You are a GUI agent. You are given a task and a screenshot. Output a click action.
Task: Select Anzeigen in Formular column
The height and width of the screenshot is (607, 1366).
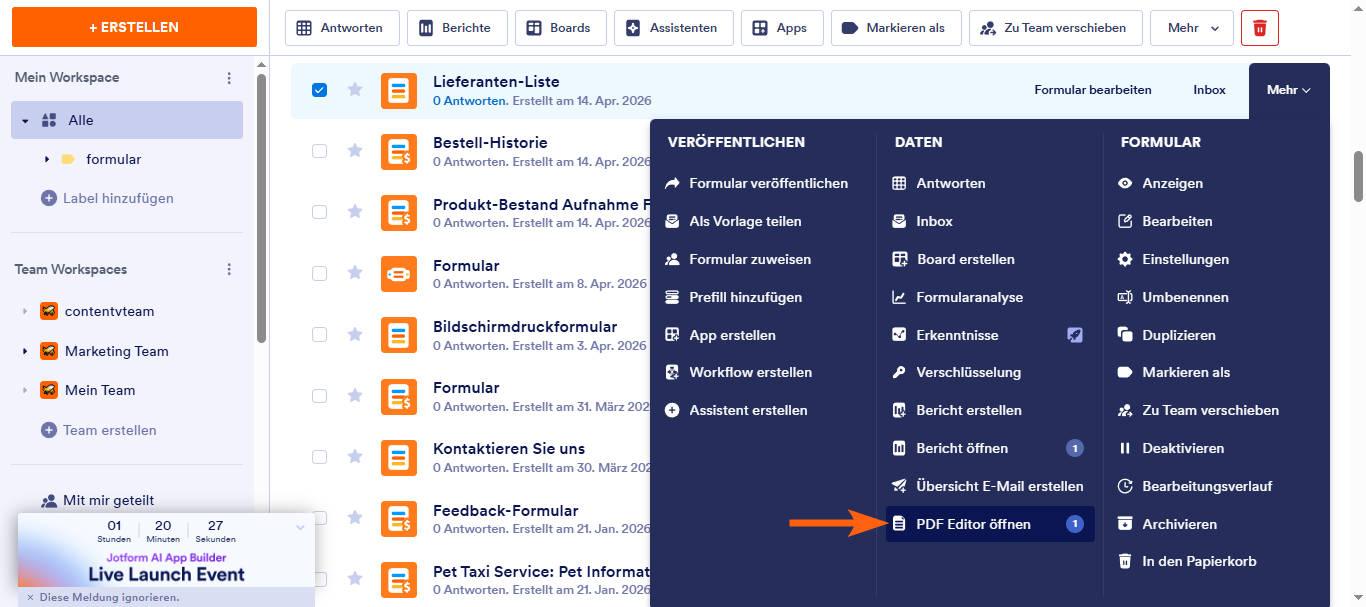point(1161,183)
